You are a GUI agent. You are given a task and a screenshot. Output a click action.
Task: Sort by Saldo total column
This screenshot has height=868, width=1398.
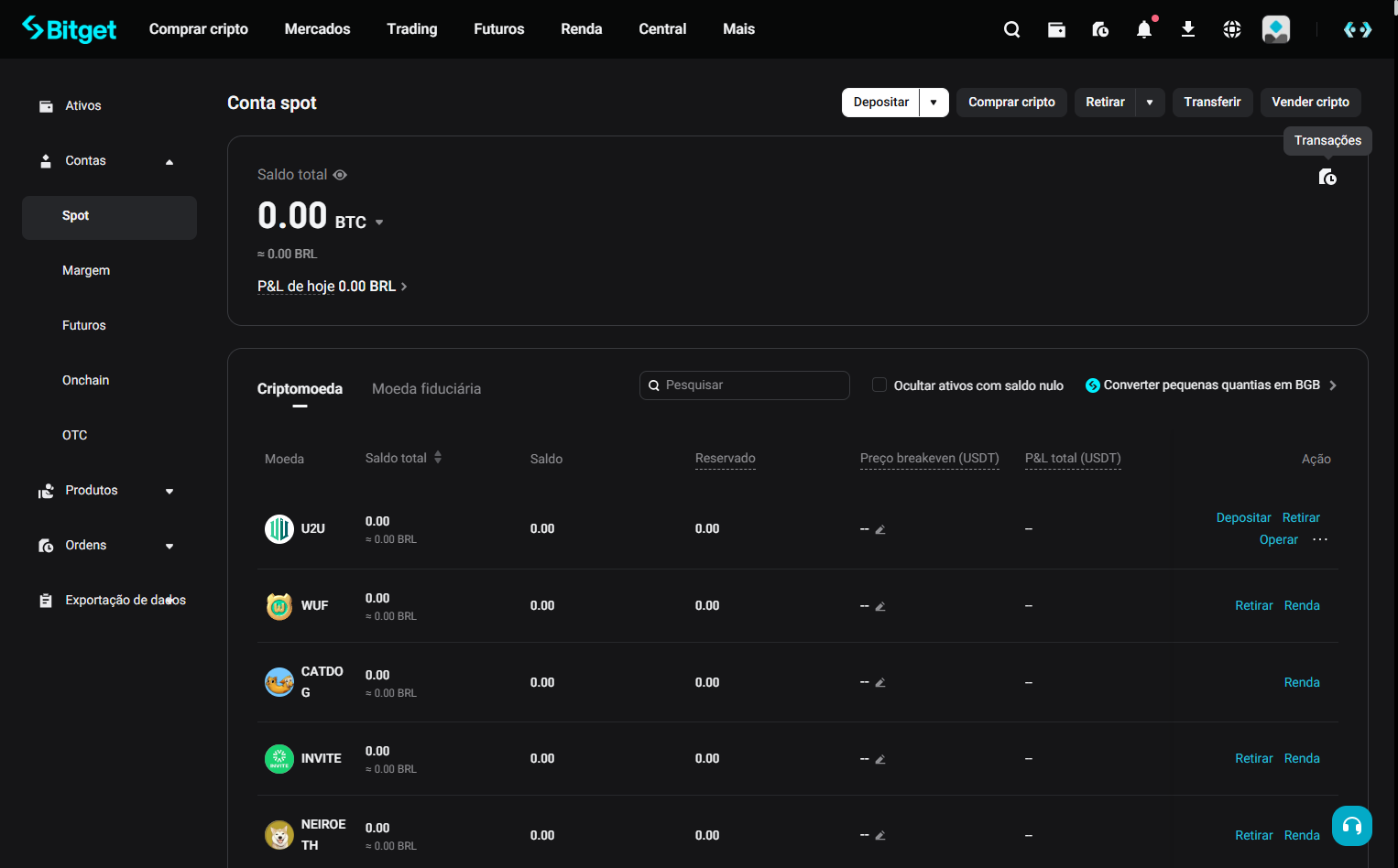pyautogui.click(x=438, y=457)
